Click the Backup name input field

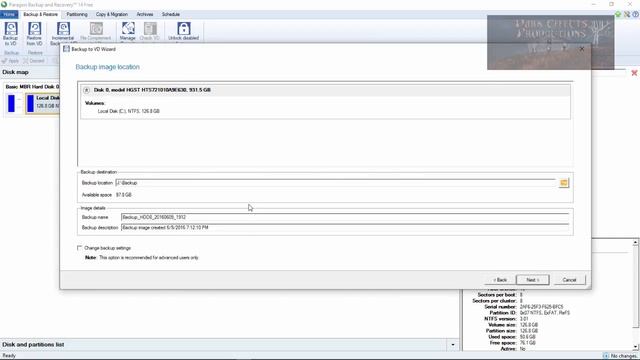pos(345,217)
